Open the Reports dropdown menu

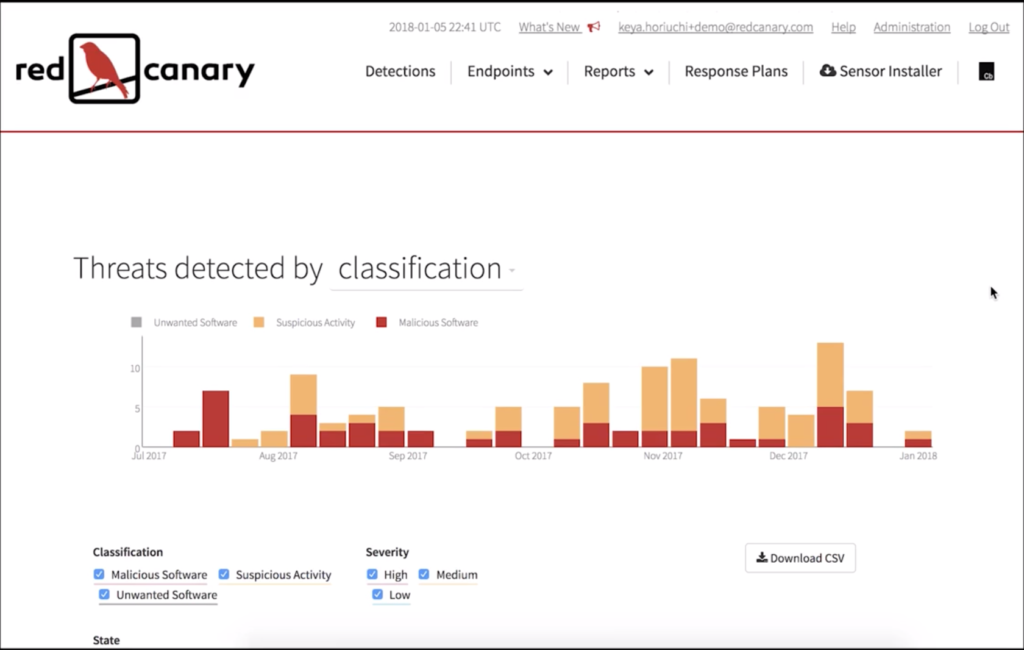pyautogui.click(x=618, y=72)
